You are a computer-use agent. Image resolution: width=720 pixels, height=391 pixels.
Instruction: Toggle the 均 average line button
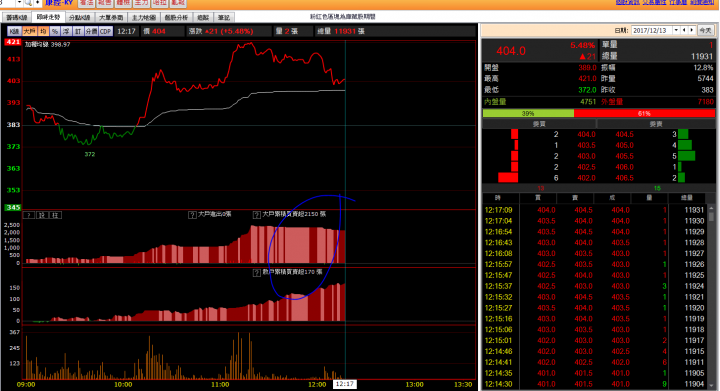[43, 31]
